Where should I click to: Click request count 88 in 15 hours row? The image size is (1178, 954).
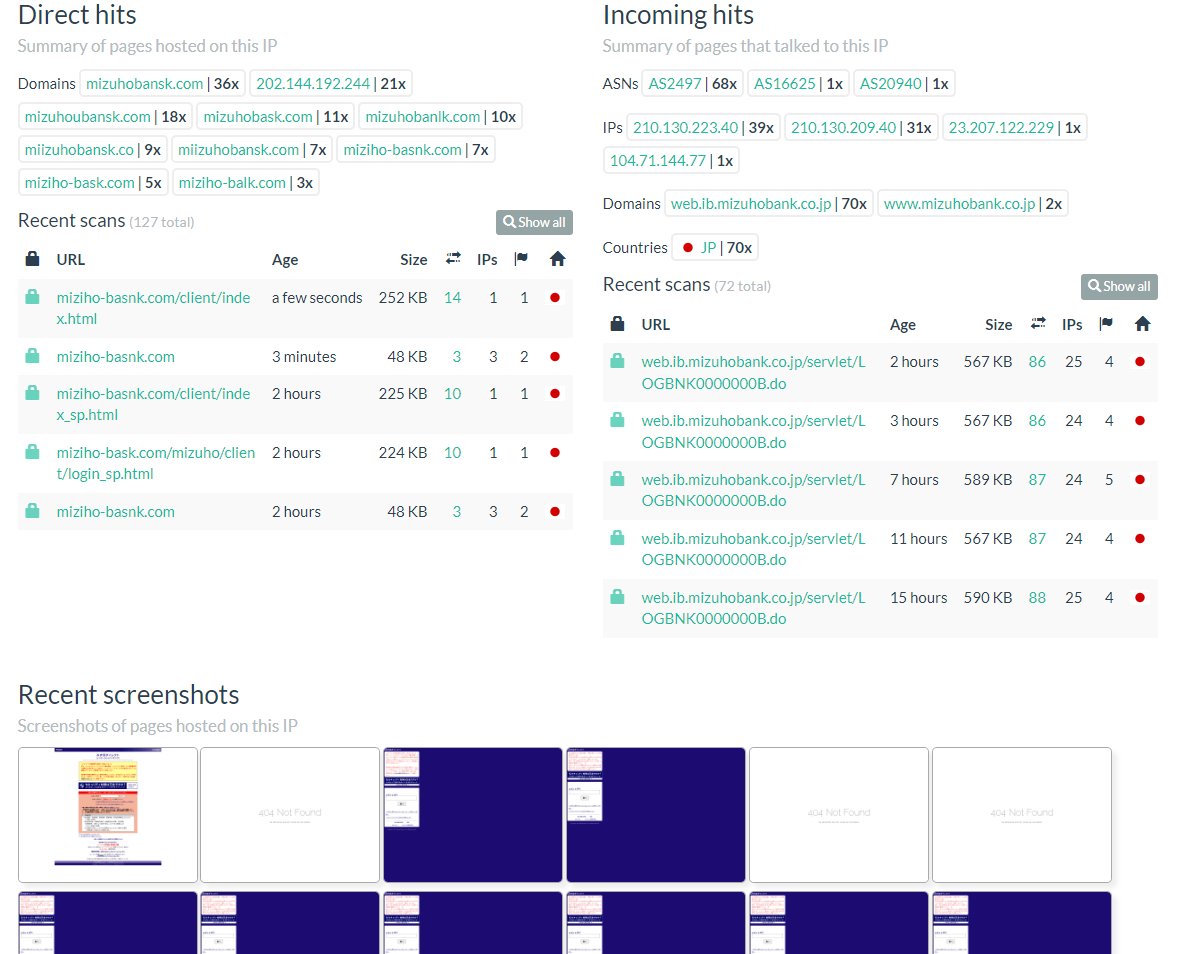1037,597
